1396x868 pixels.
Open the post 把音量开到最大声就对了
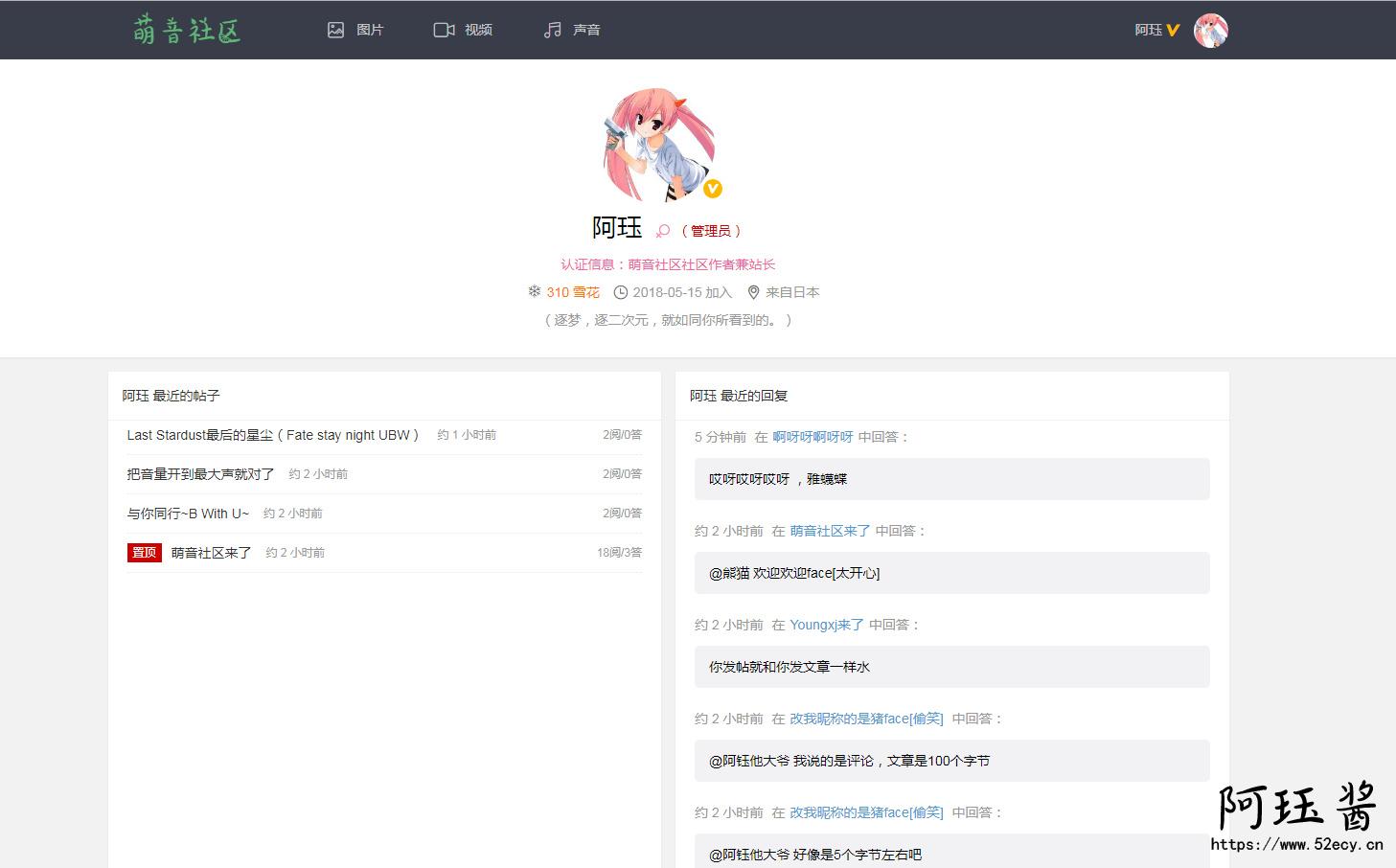tap(200, 474)
